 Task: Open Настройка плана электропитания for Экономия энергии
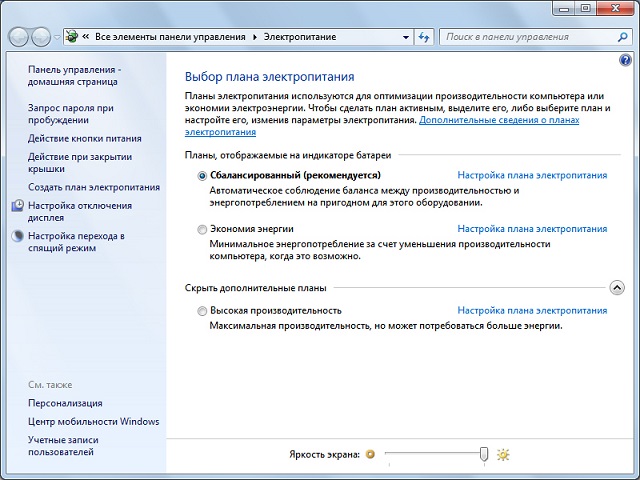[532, 229]
